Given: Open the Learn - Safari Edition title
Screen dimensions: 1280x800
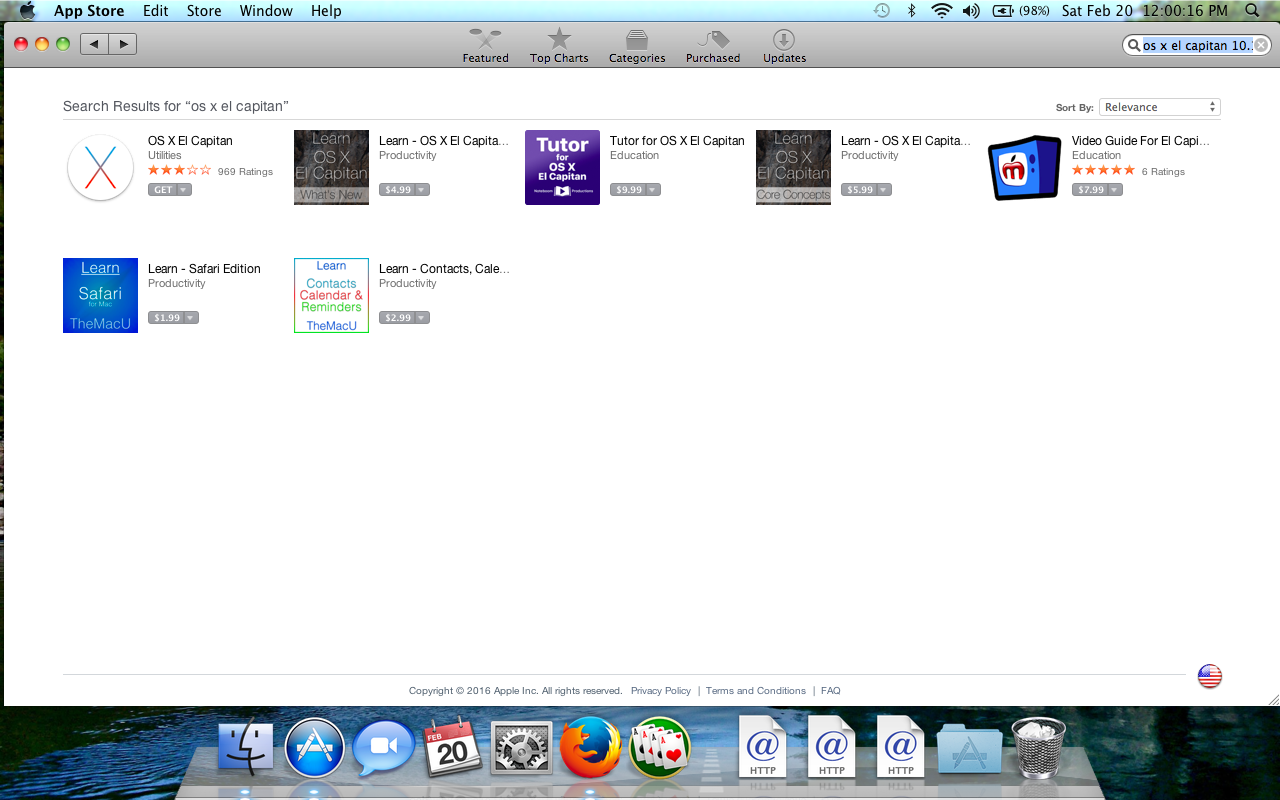Looking at the screenshot, I should [204, 269].
